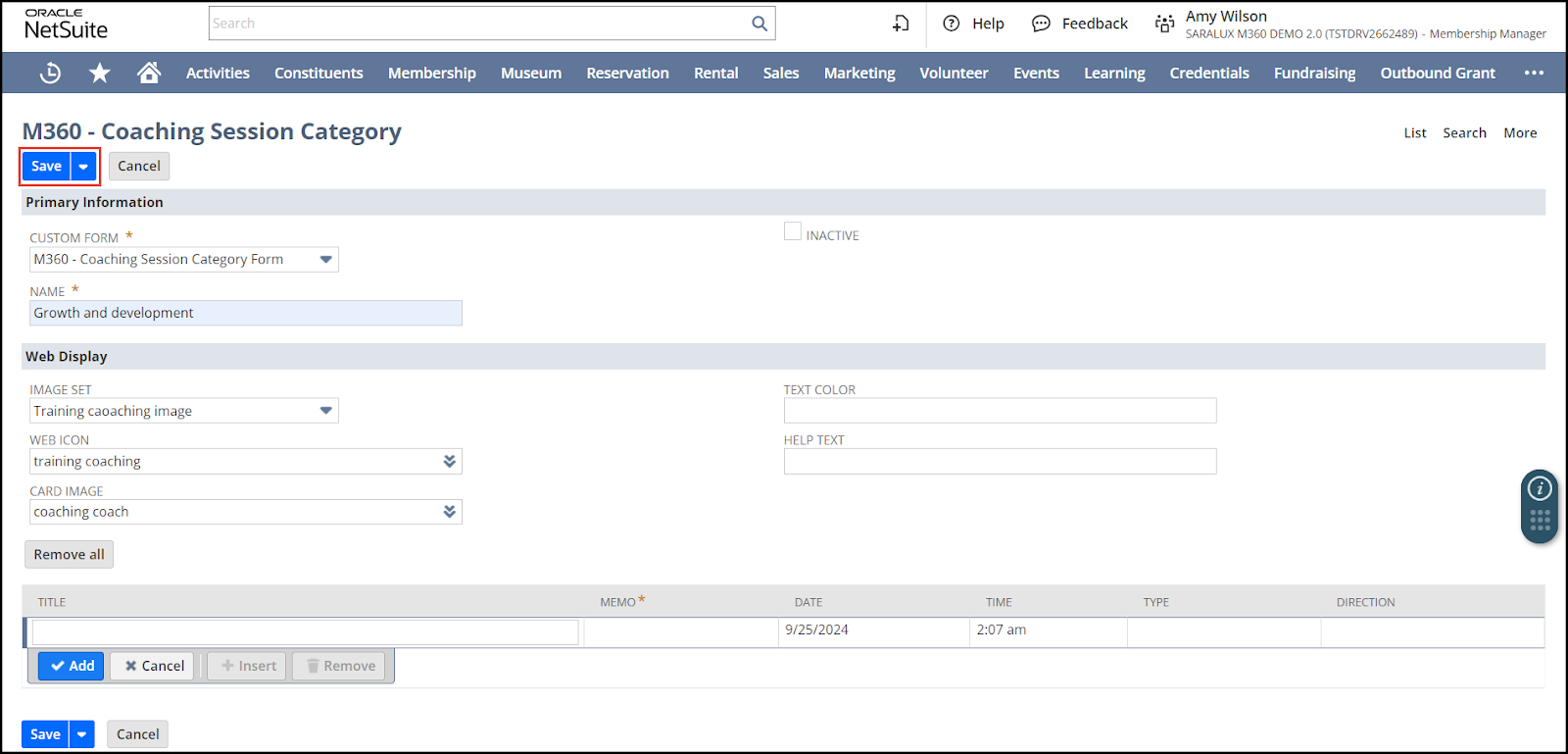The height and width of the screenshot is (754, 1568).
Task: Toggle the Inactive checkbox
Action: tap(793, 232)
